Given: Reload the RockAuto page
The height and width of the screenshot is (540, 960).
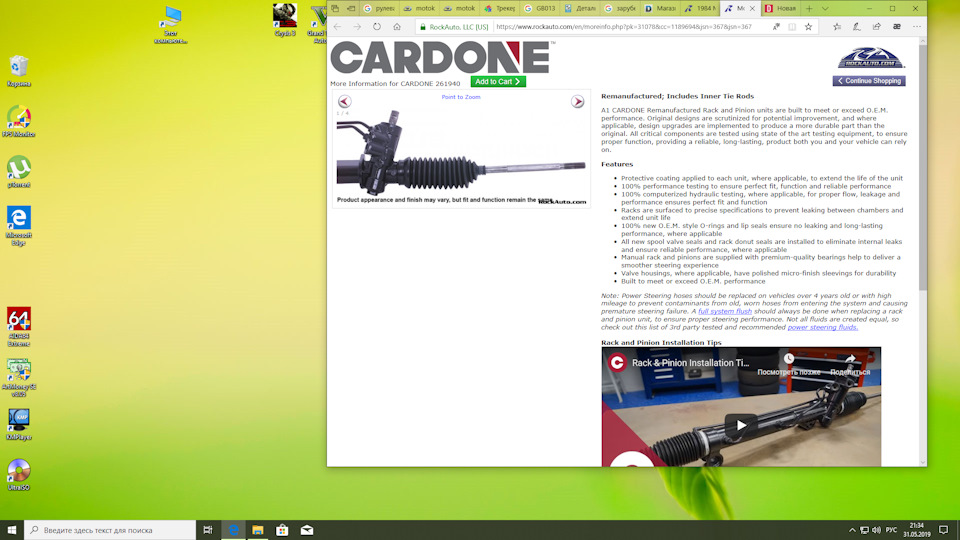Looking at the screenshot, I should 377,26.
